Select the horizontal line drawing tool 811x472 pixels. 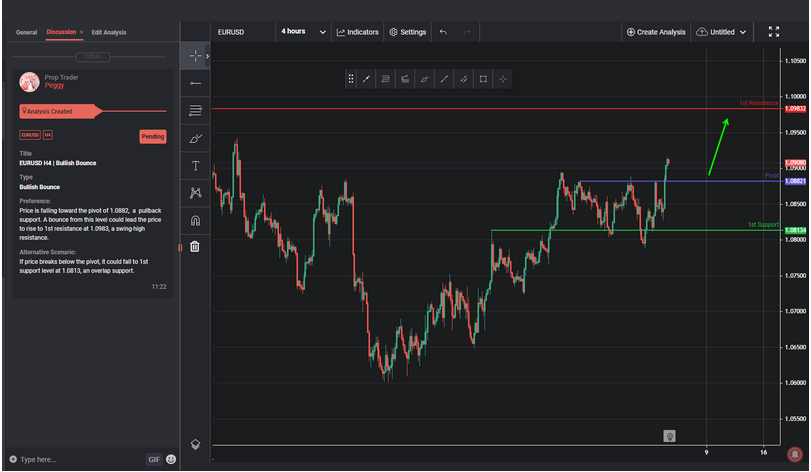195,83
